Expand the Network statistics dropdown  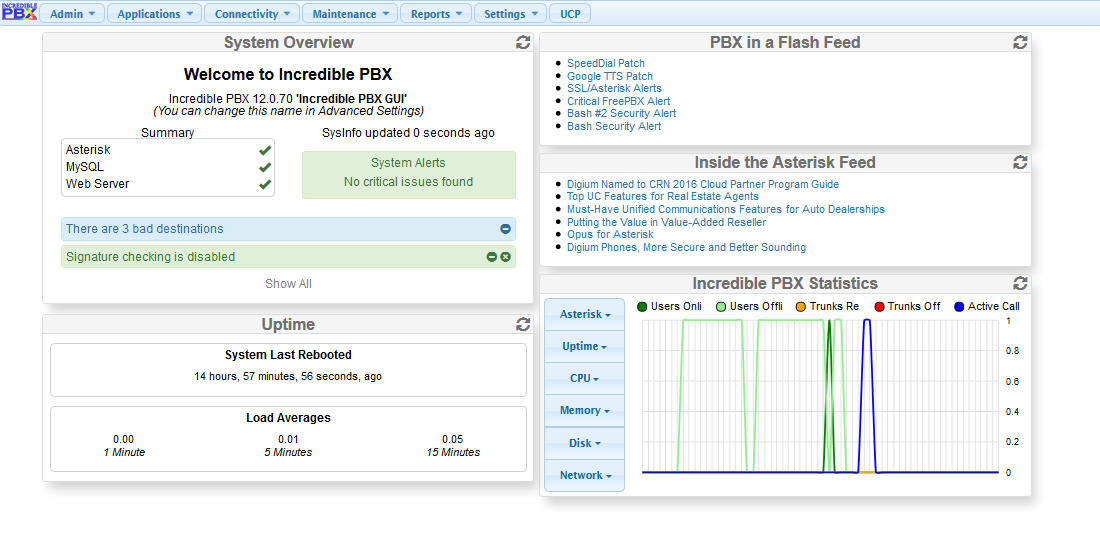(x=584, y=475)
